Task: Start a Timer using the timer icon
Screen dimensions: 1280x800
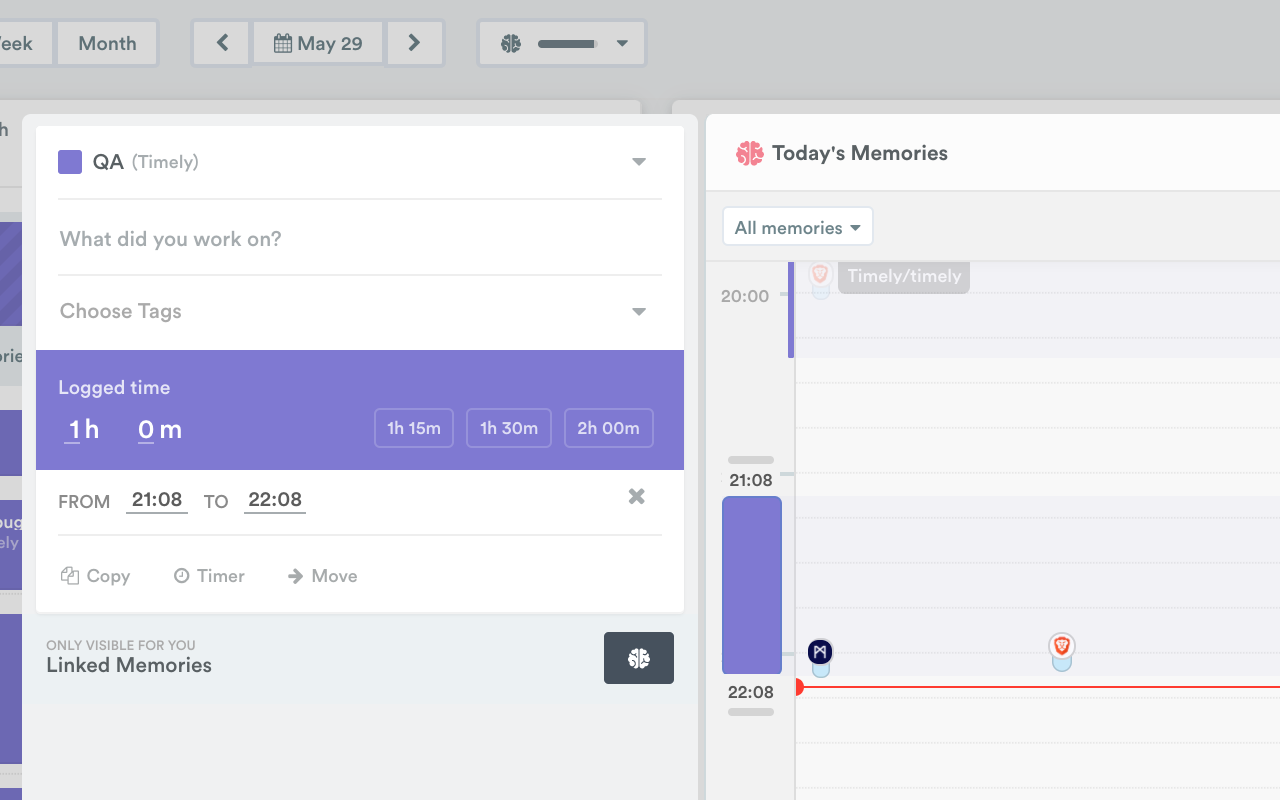Action: [x=182, y=576]
